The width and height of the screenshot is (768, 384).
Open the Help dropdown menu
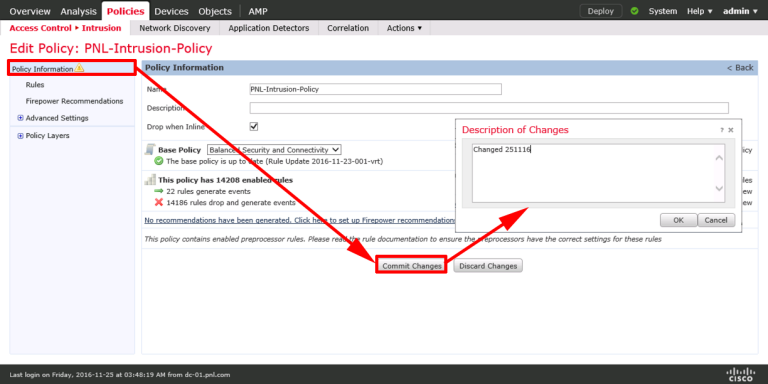699,11
